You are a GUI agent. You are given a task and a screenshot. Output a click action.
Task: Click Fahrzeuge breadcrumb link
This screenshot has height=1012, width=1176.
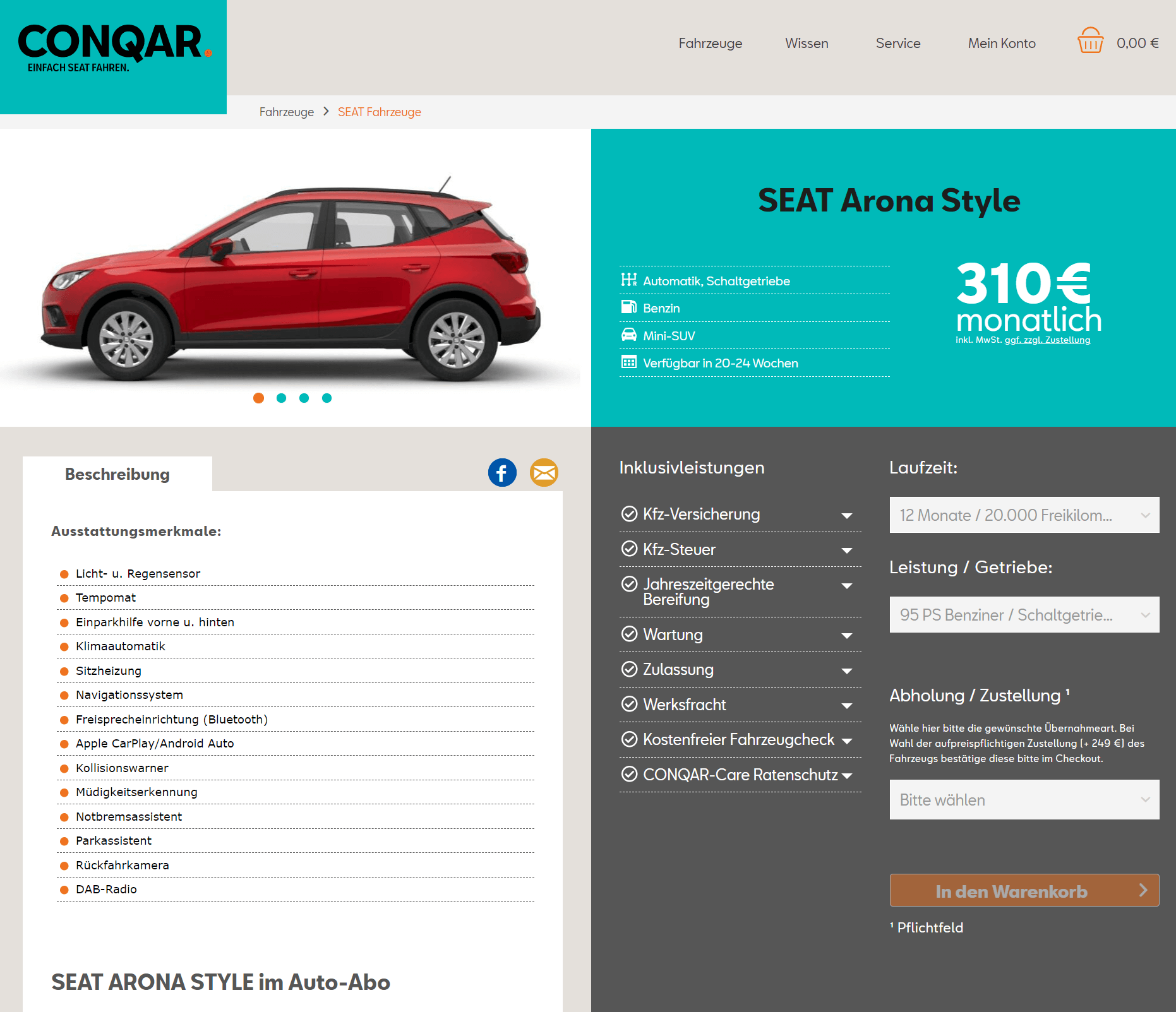click(x=287, y=112)
